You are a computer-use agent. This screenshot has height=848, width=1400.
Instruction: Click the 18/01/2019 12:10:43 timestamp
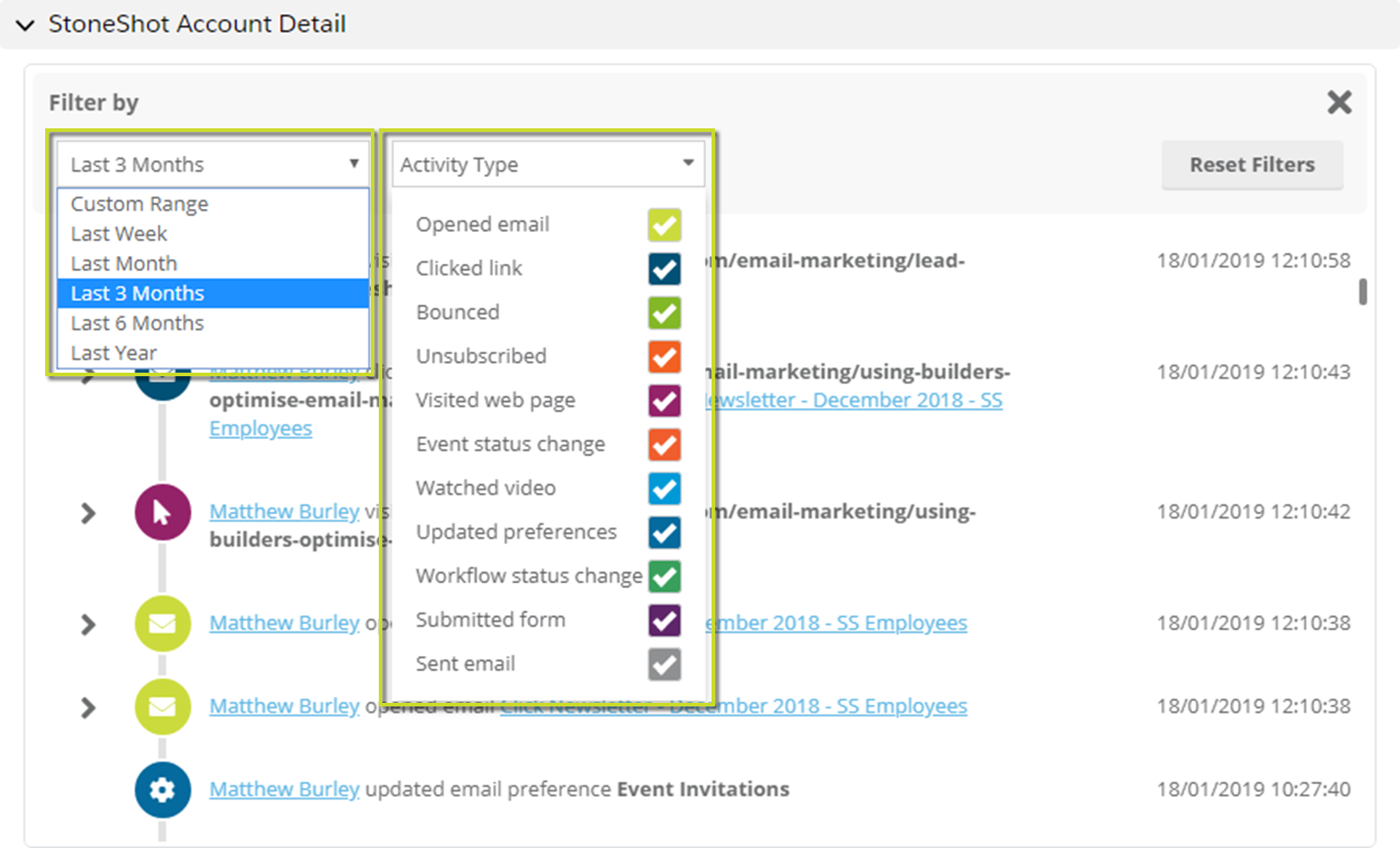[x=1253, y=372]
